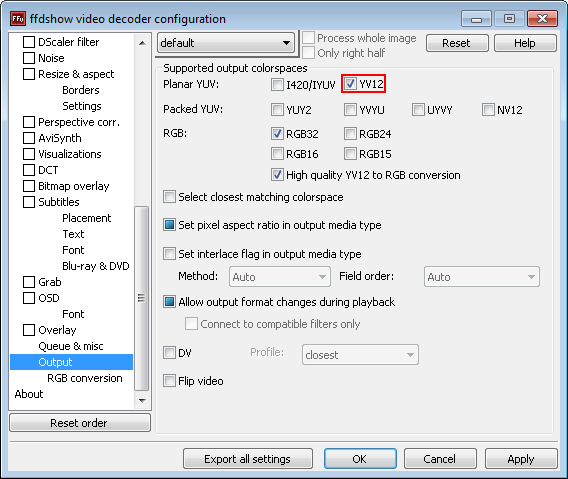This screenshot has height=479, width=568.
Task: Uncheck RGB32 output colorspace
Action: (277, 134)
